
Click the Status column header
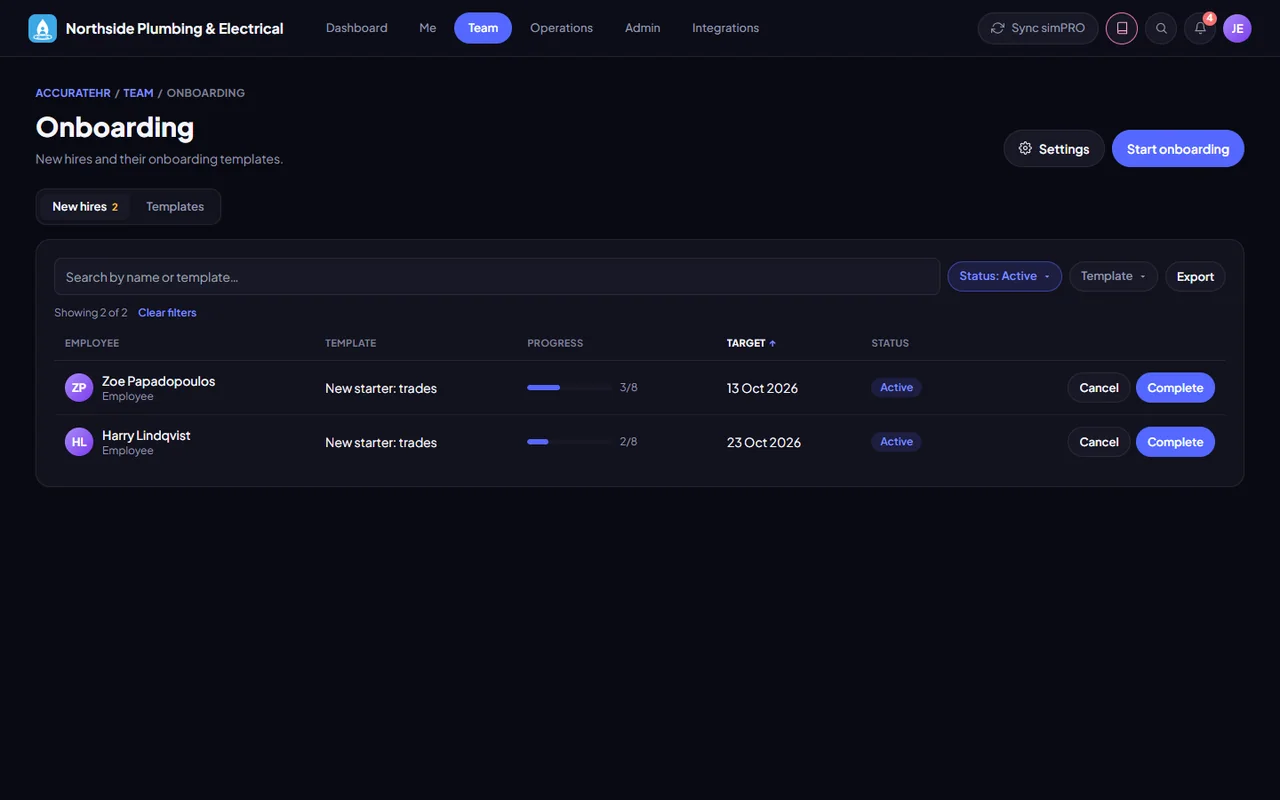[x=890, y=343]
